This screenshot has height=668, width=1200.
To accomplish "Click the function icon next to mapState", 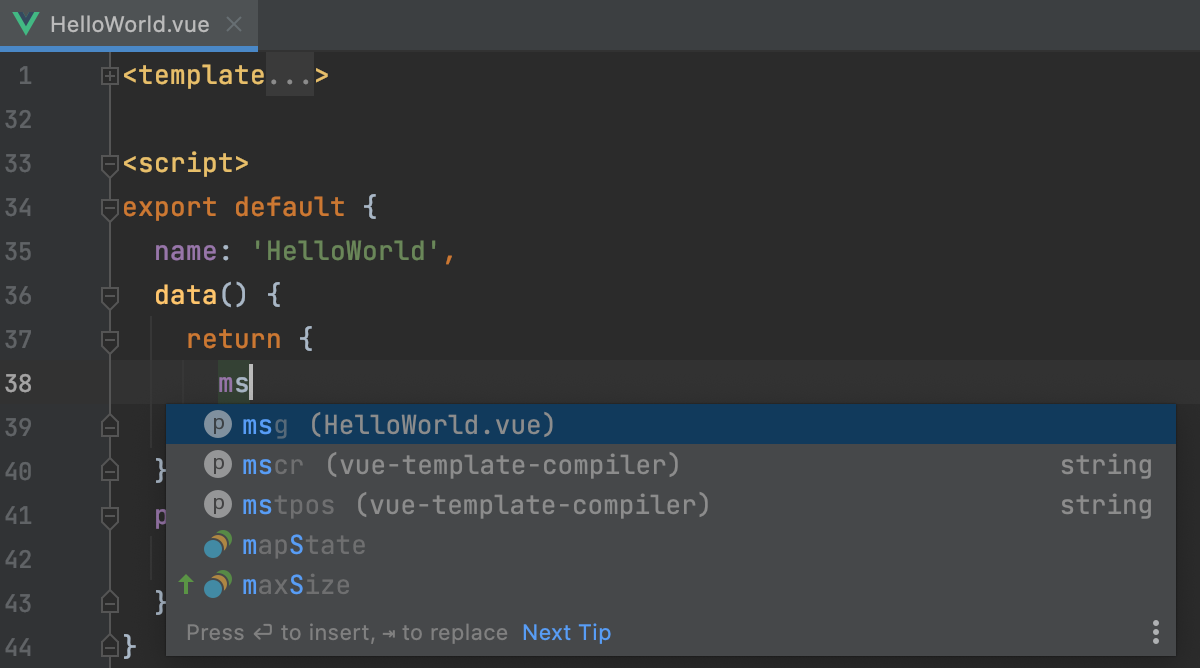I will tap(217, 544).
